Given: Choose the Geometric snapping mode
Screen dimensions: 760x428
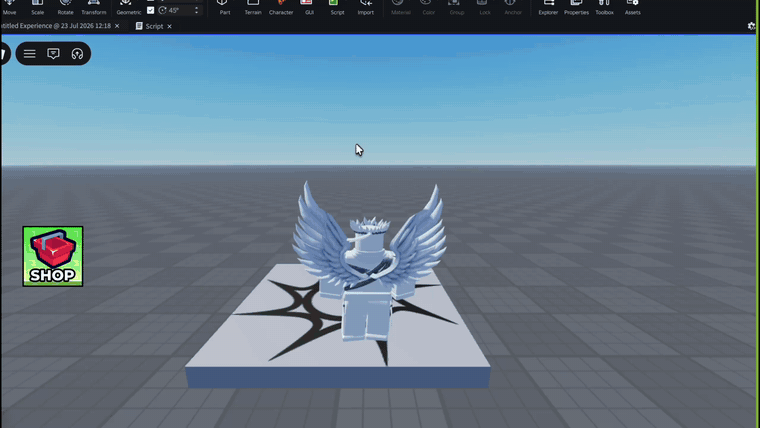Looking at the screenshot, I should [129, 8].
